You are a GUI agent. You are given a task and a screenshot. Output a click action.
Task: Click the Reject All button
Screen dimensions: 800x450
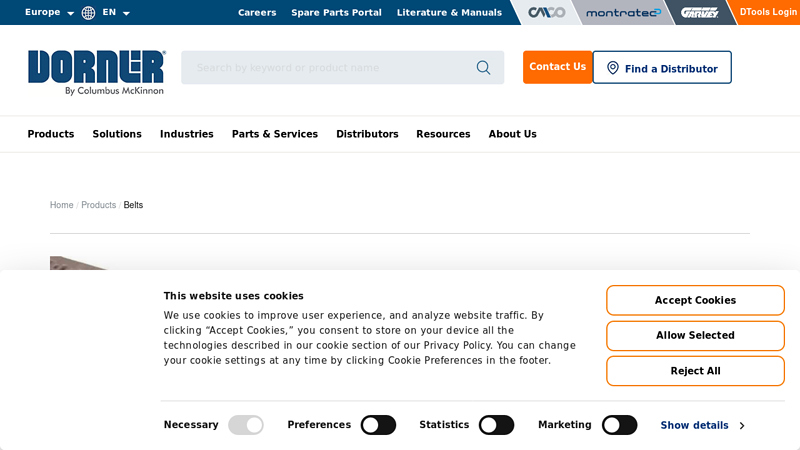695,371
